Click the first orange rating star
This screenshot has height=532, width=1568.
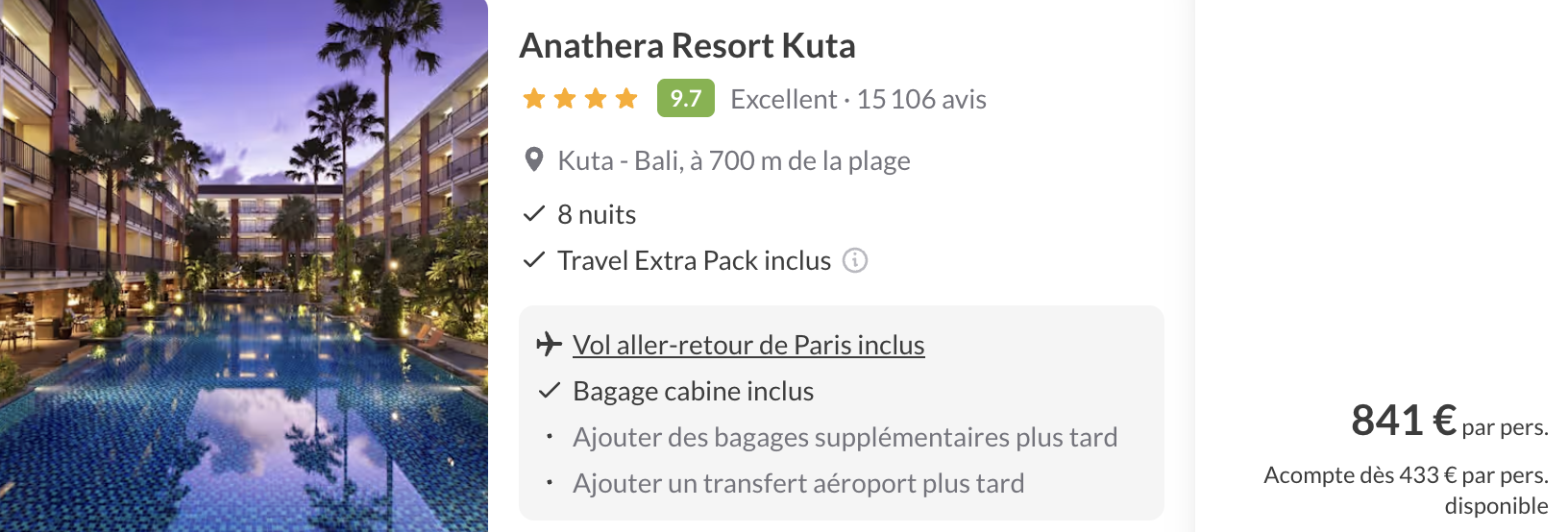tap(534, 99)
